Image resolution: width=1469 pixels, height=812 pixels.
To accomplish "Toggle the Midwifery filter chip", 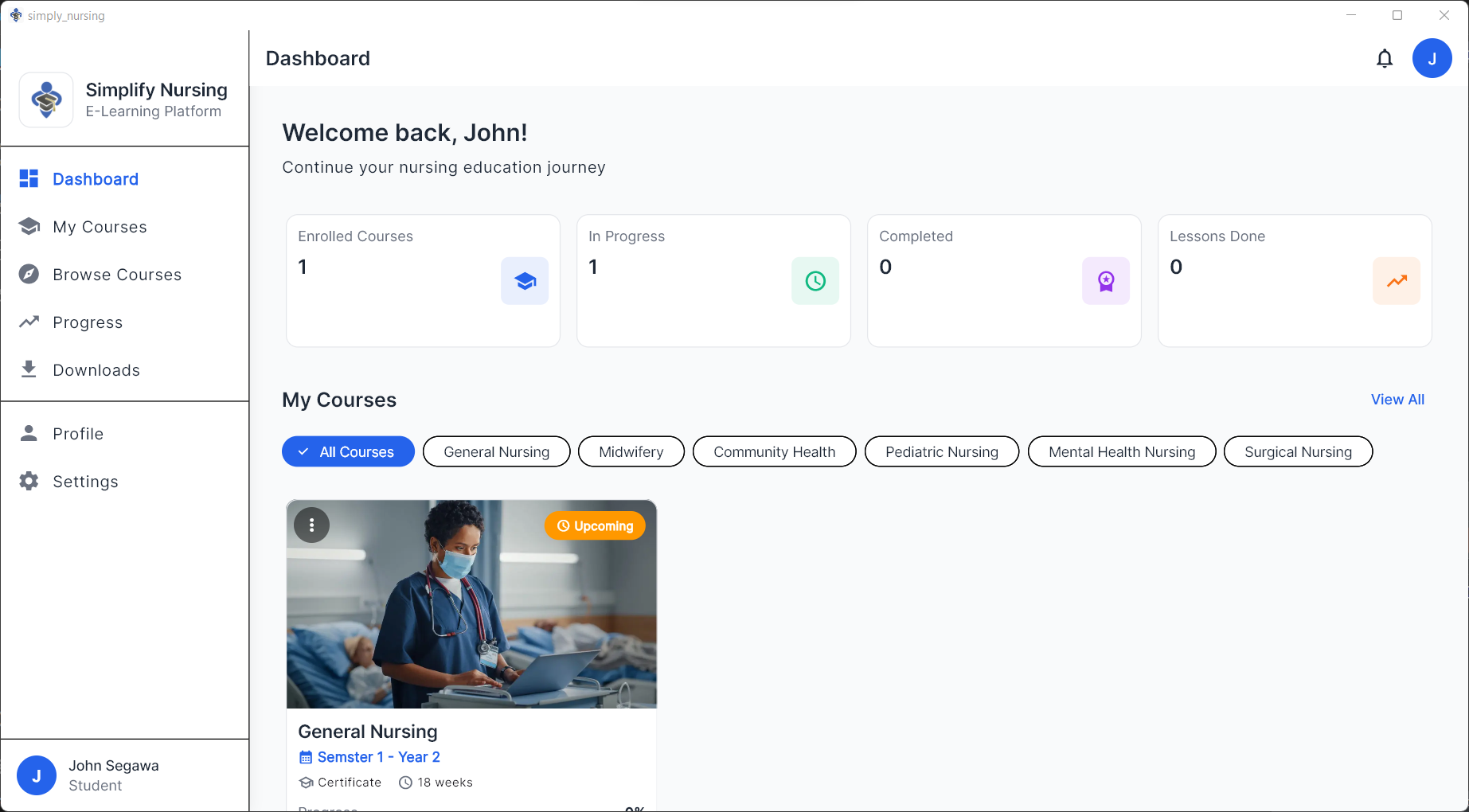I will (x=631, y=452).
